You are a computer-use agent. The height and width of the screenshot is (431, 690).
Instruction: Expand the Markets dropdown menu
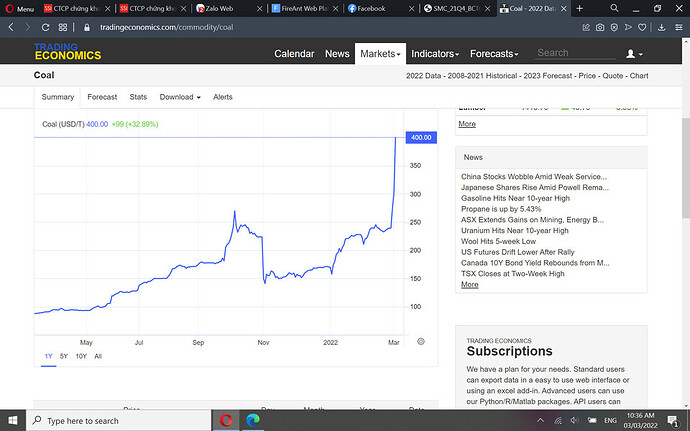click(381, 53)
